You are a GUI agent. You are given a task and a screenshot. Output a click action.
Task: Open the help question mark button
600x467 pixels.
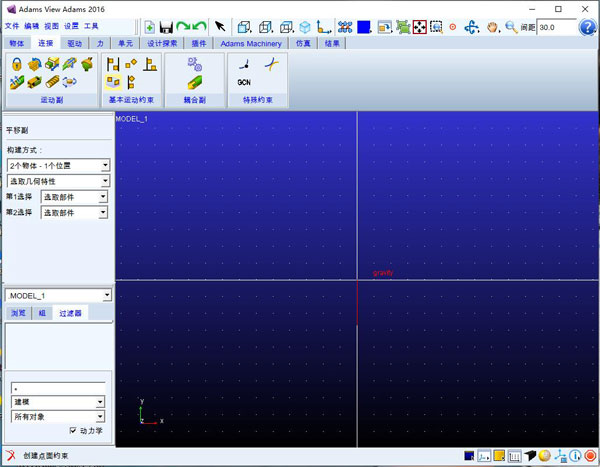coord(587,27)
